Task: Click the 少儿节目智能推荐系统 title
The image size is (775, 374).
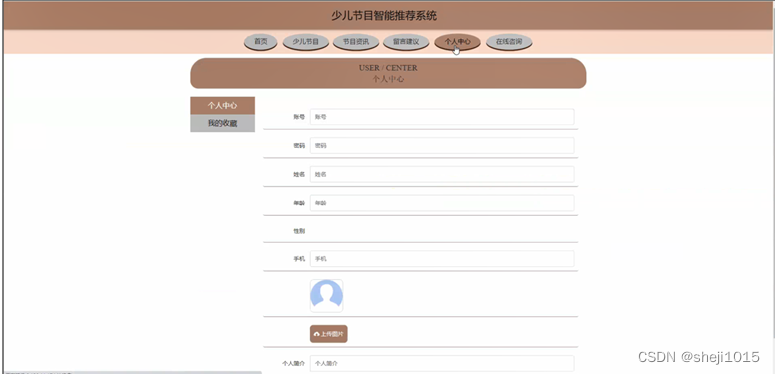Action: tap(384, 16)
